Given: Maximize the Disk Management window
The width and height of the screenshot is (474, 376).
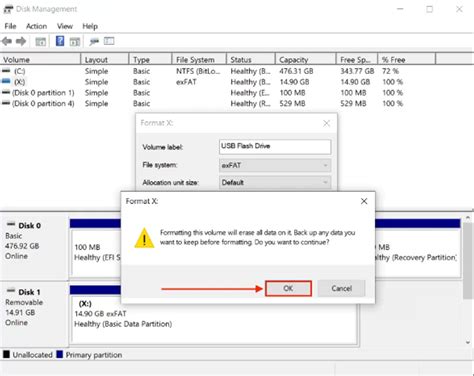Looking at the screenshot, I should [430, 9].
